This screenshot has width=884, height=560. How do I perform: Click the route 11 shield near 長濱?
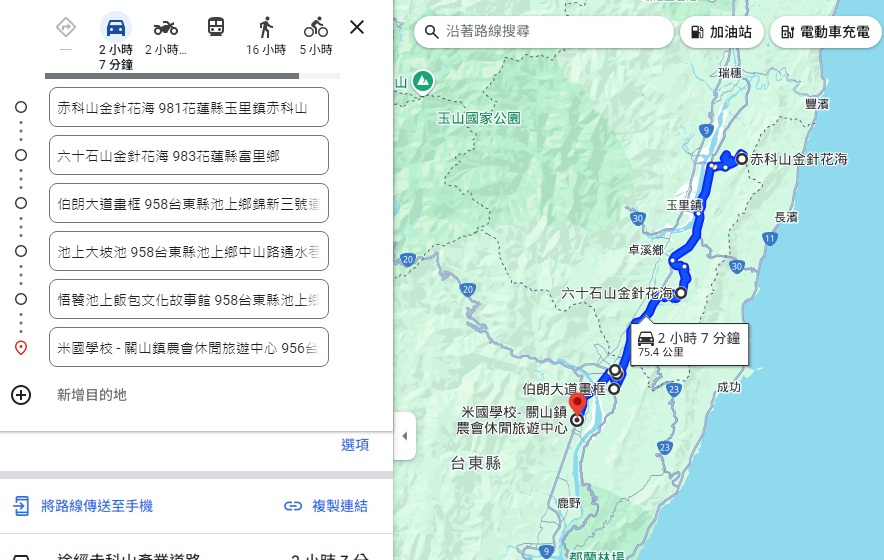tap(770, 238)
